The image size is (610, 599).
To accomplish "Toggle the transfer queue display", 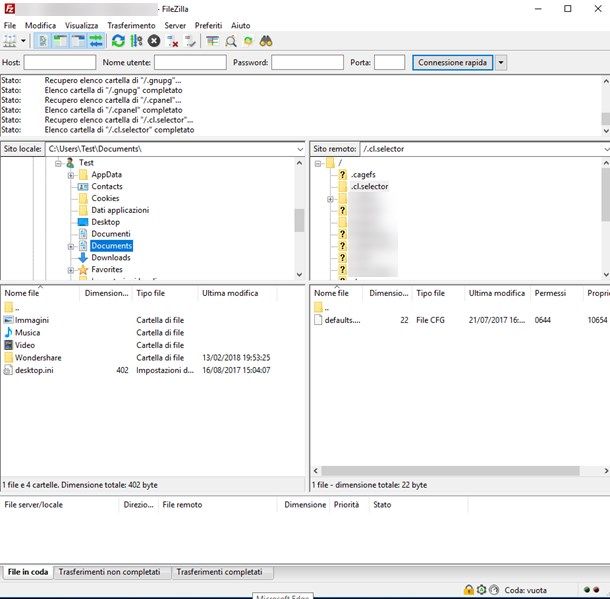I will tap(96, 41).
